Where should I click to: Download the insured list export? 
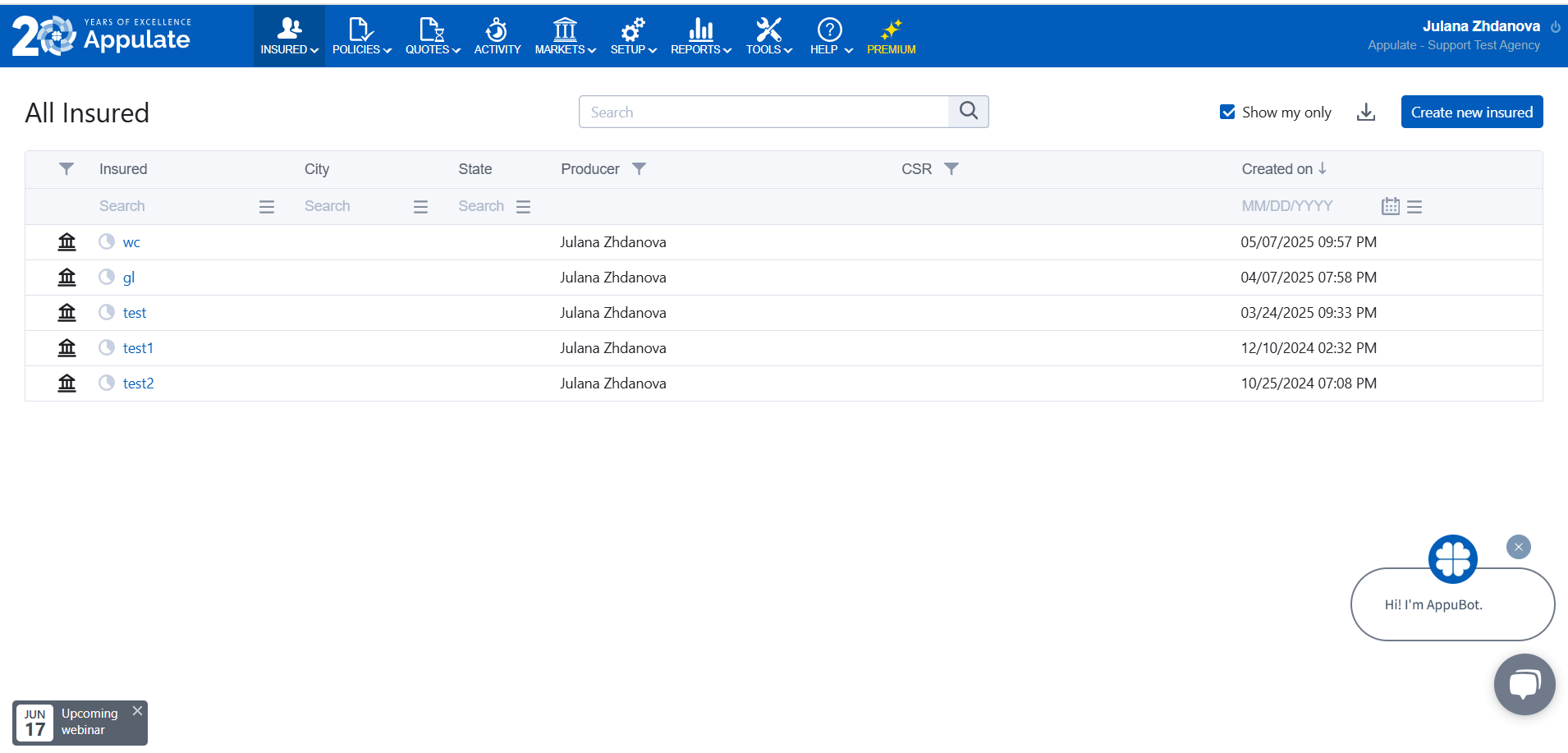coord(1366,112)
